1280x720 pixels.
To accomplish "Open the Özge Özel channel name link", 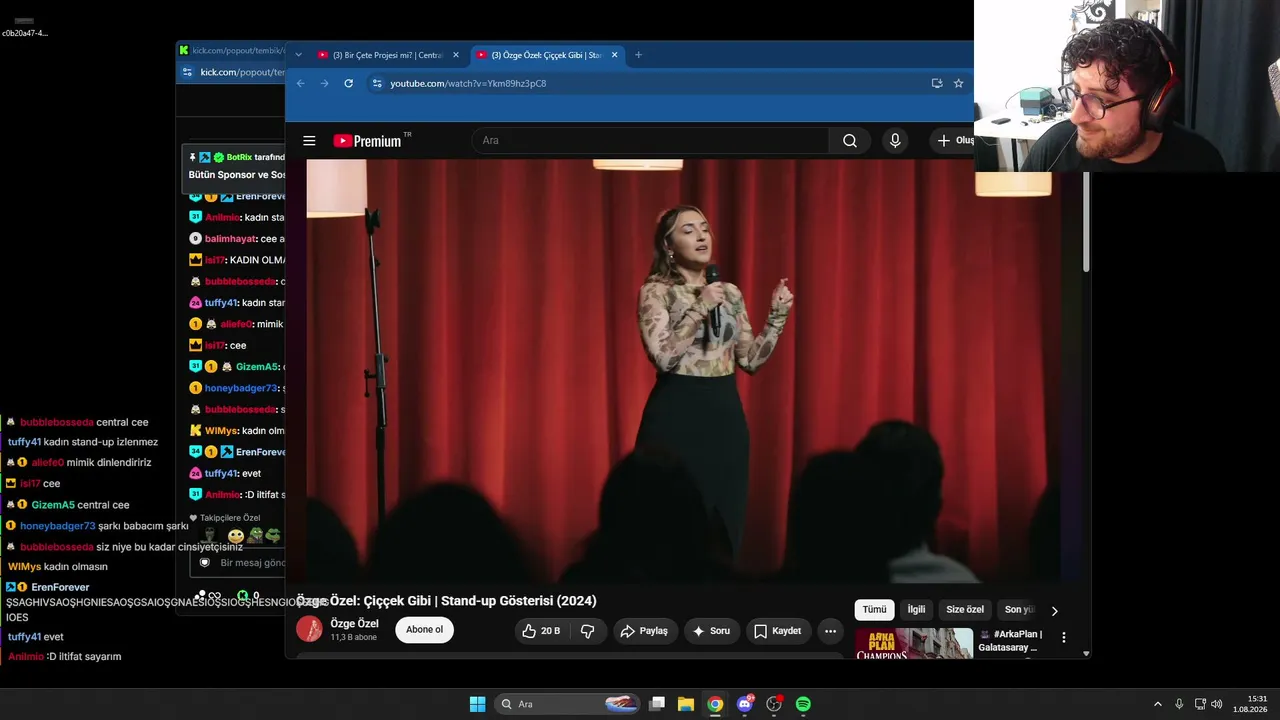I will tap(355, 624).
